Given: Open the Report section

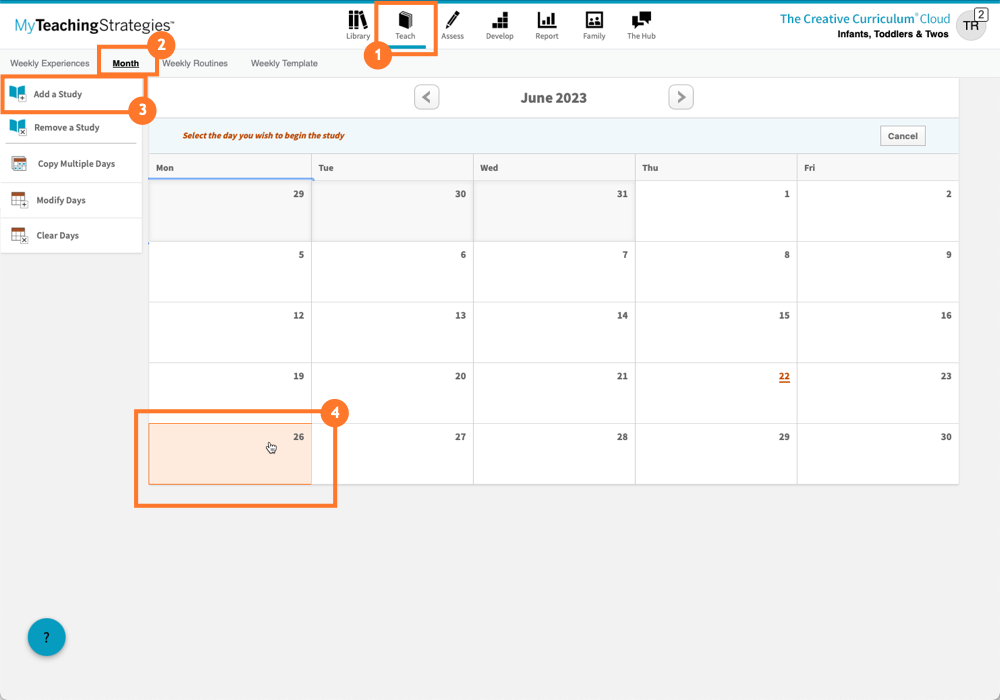Looking at the screenshot, I should [x=546, y=25].
